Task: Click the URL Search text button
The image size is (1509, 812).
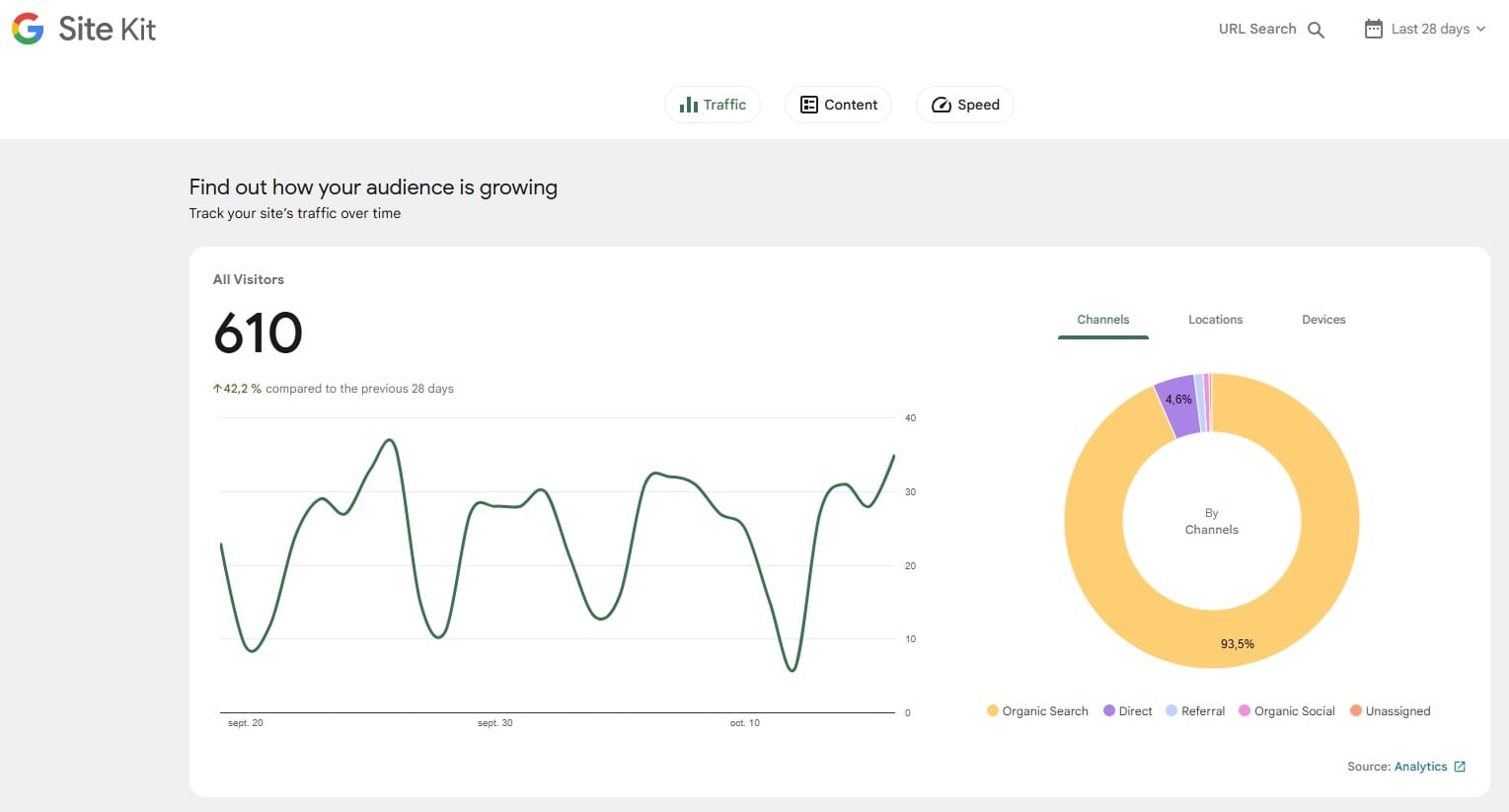Action: [x=1256, y=30]
